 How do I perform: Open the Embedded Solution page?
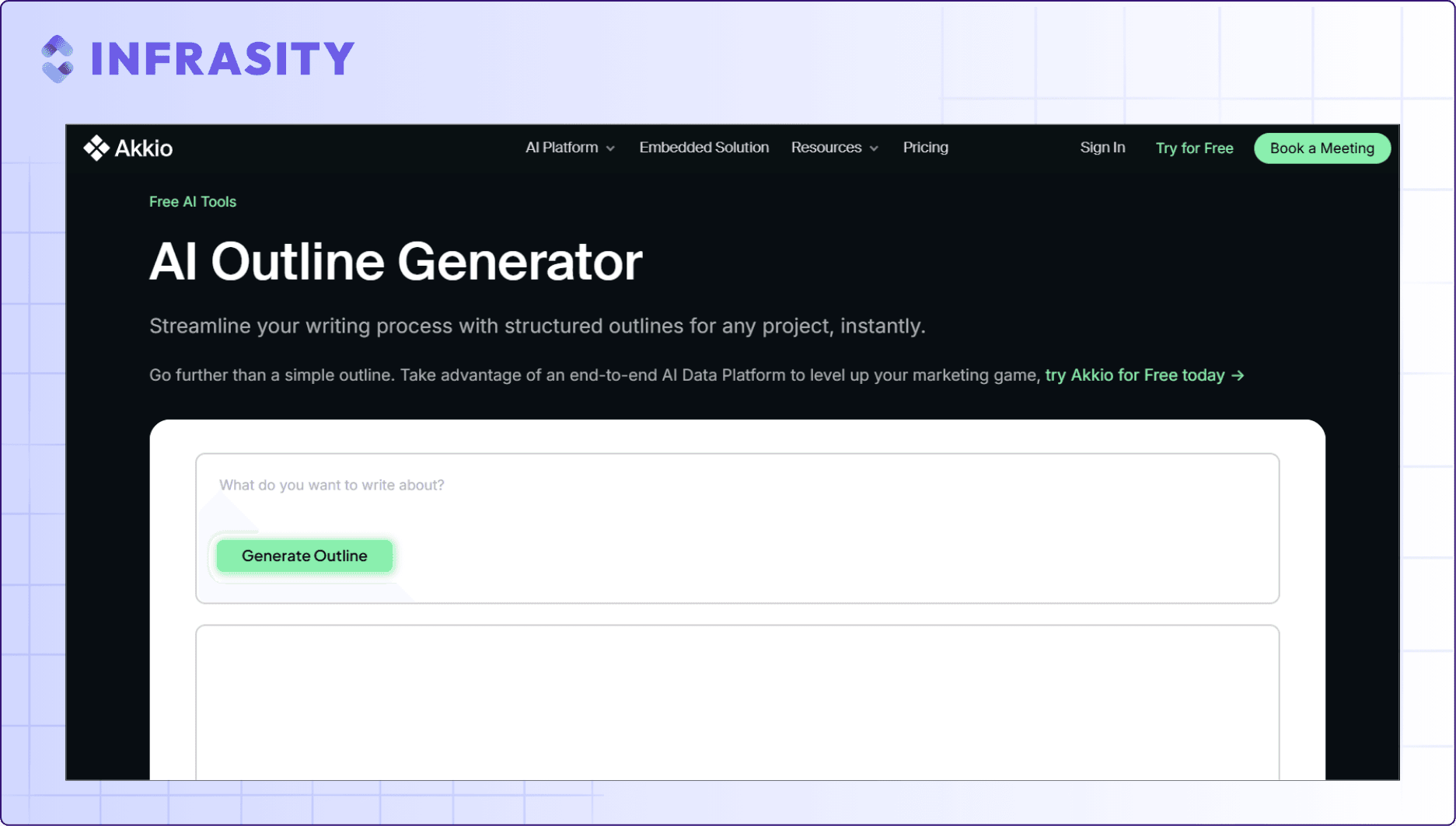point(704,148)
